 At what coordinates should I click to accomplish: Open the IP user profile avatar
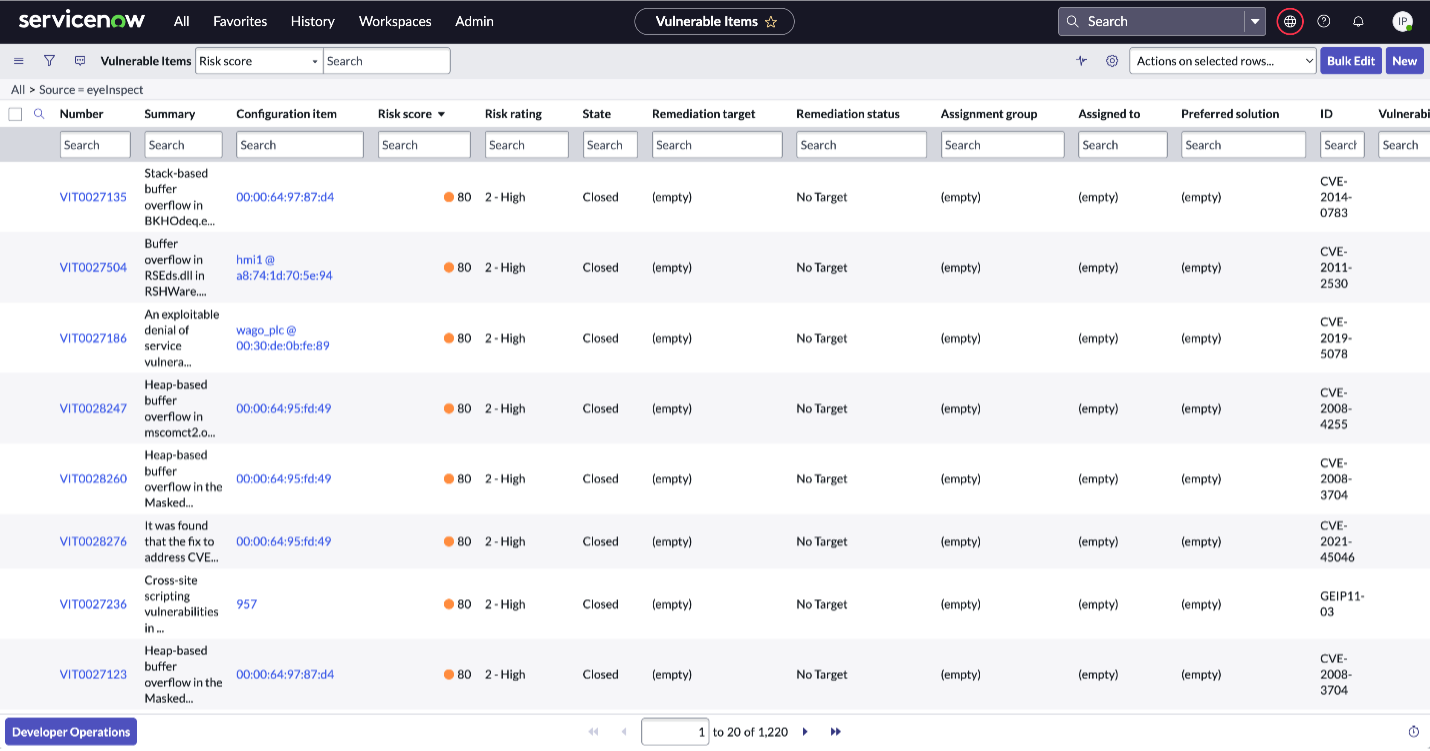(x=1402, y=21)
